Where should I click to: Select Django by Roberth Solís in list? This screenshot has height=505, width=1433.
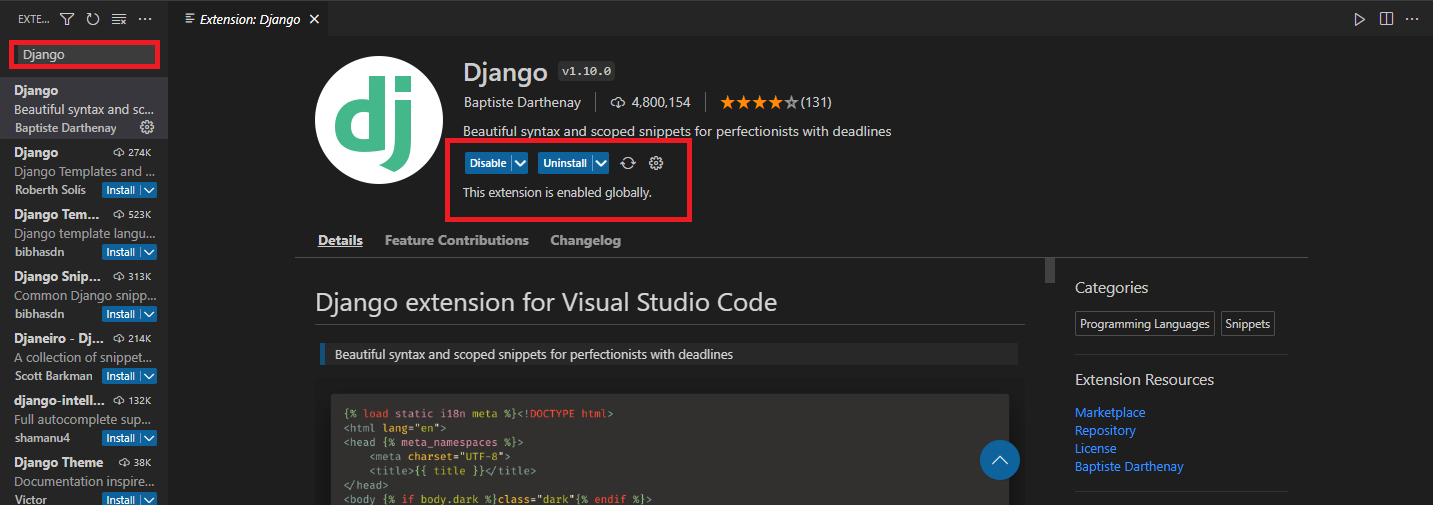84,171
